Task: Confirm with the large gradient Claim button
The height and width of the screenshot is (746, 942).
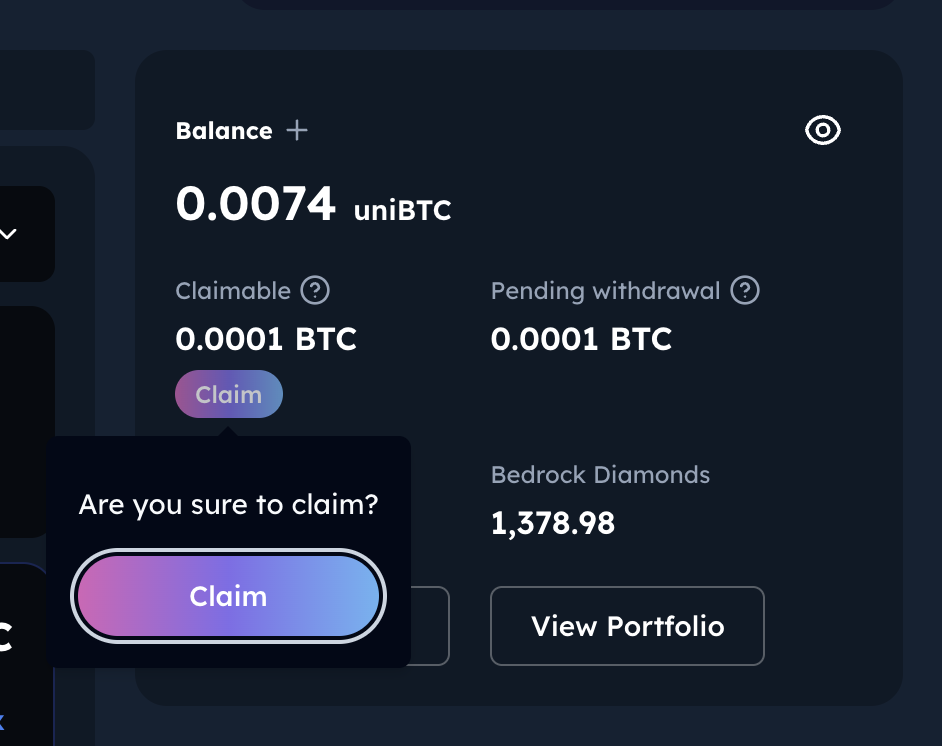Action: click(x=229, y=596)
